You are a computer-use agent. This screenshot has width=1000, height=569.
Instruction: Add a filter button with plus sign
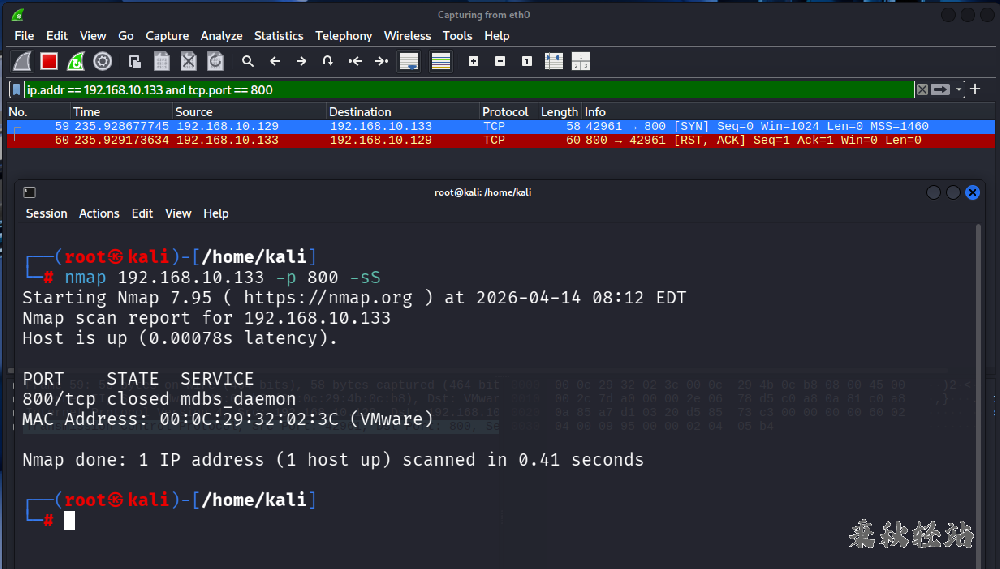[x=975, y=90]
